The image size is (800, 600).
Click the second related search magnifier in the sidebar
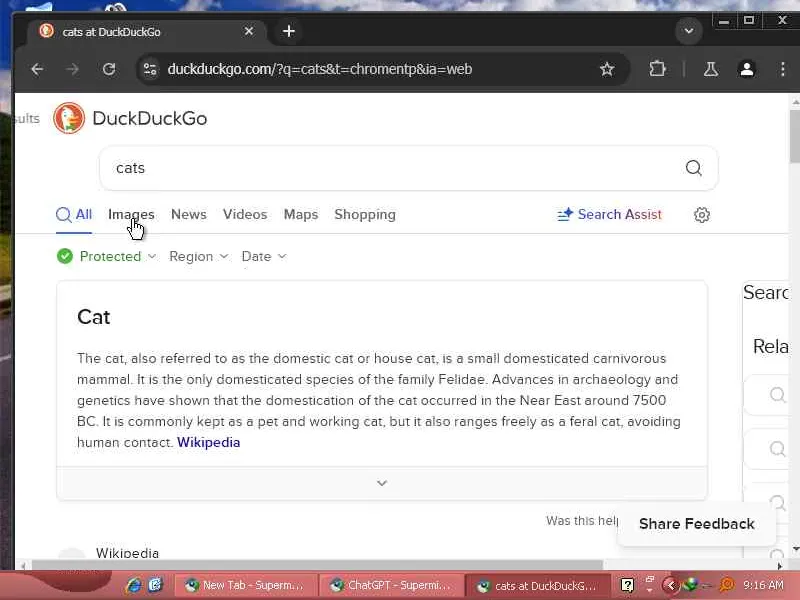(x=777, y=448)
